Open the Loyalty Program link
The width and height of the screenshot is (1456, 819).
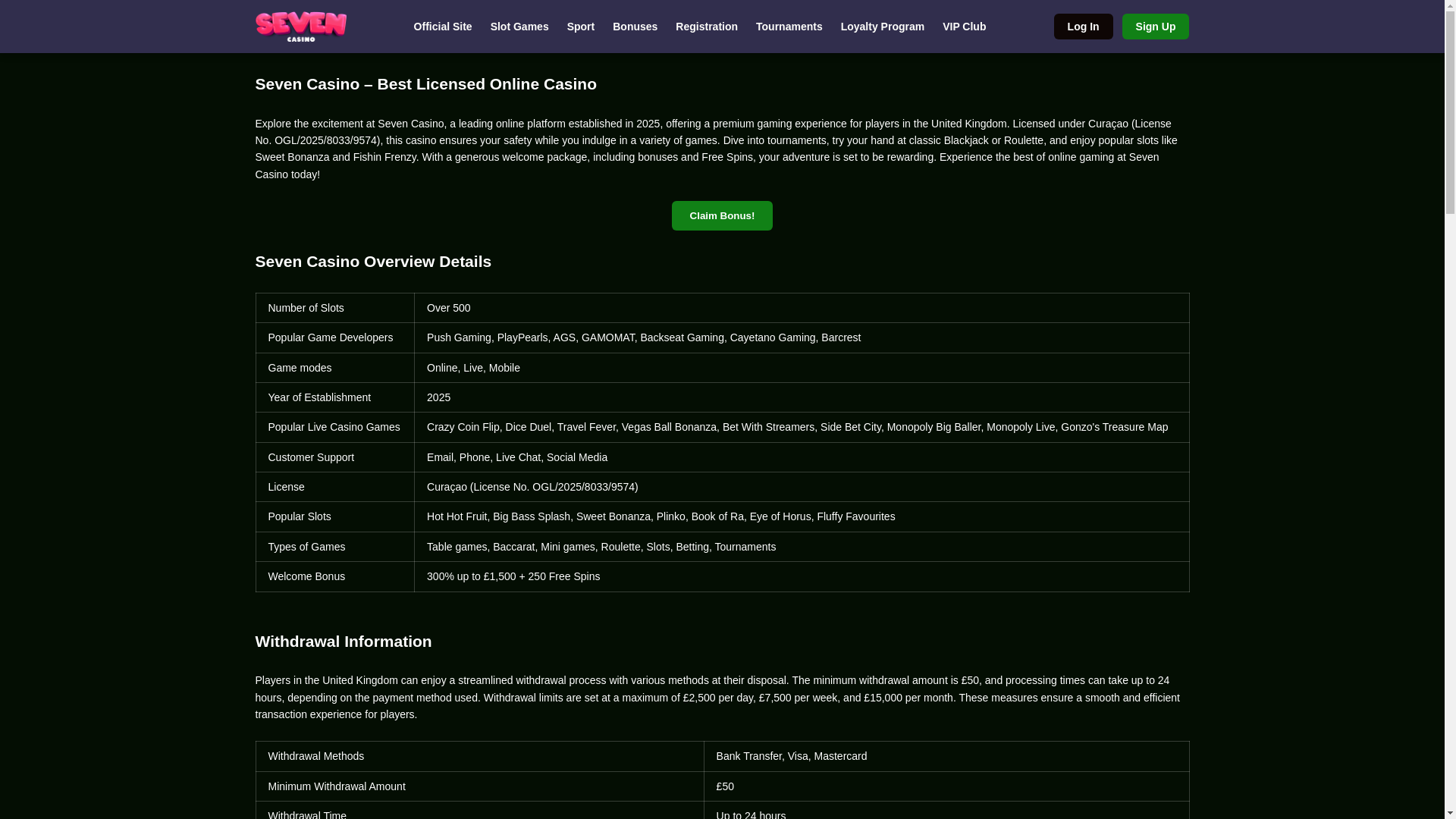(883, 27)
